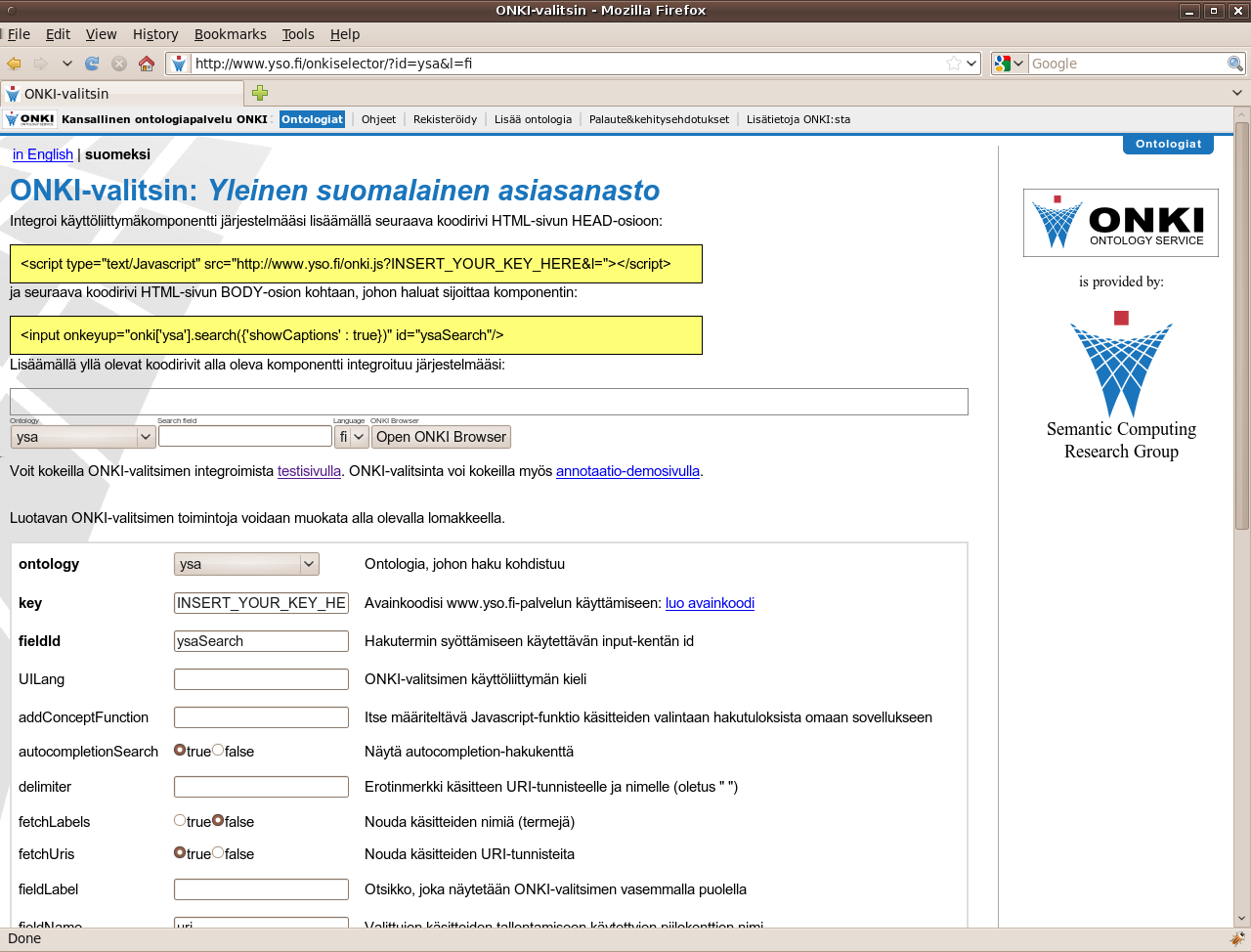Open the Firefox home page
Image resolution: width=1251 pixels, height=952 pixels.
tap(147, 64)
